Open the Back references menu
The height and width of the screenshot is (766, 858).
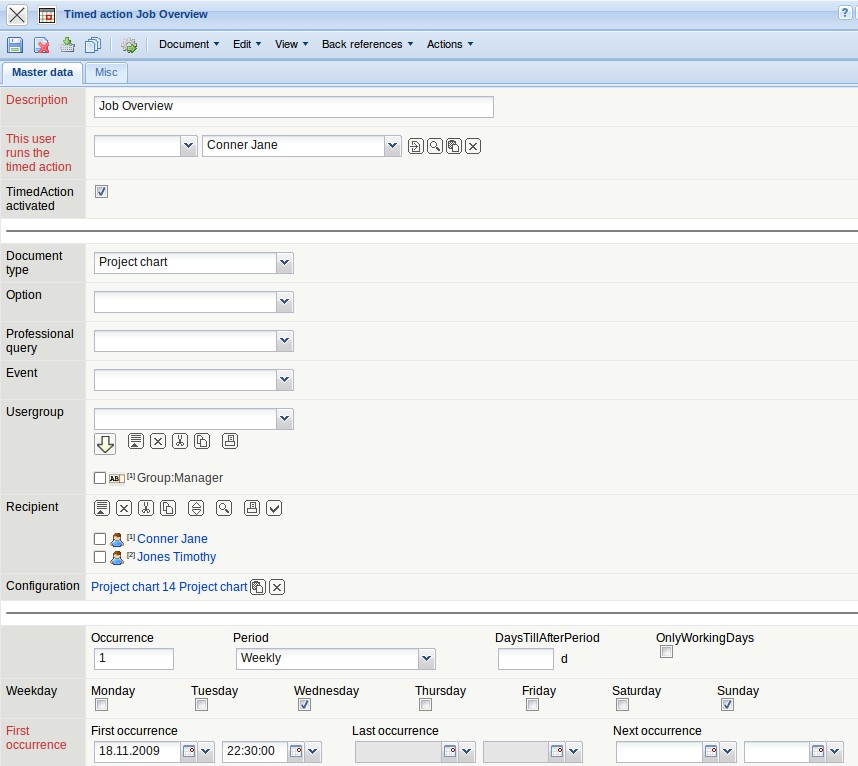(x=366, y=44)
